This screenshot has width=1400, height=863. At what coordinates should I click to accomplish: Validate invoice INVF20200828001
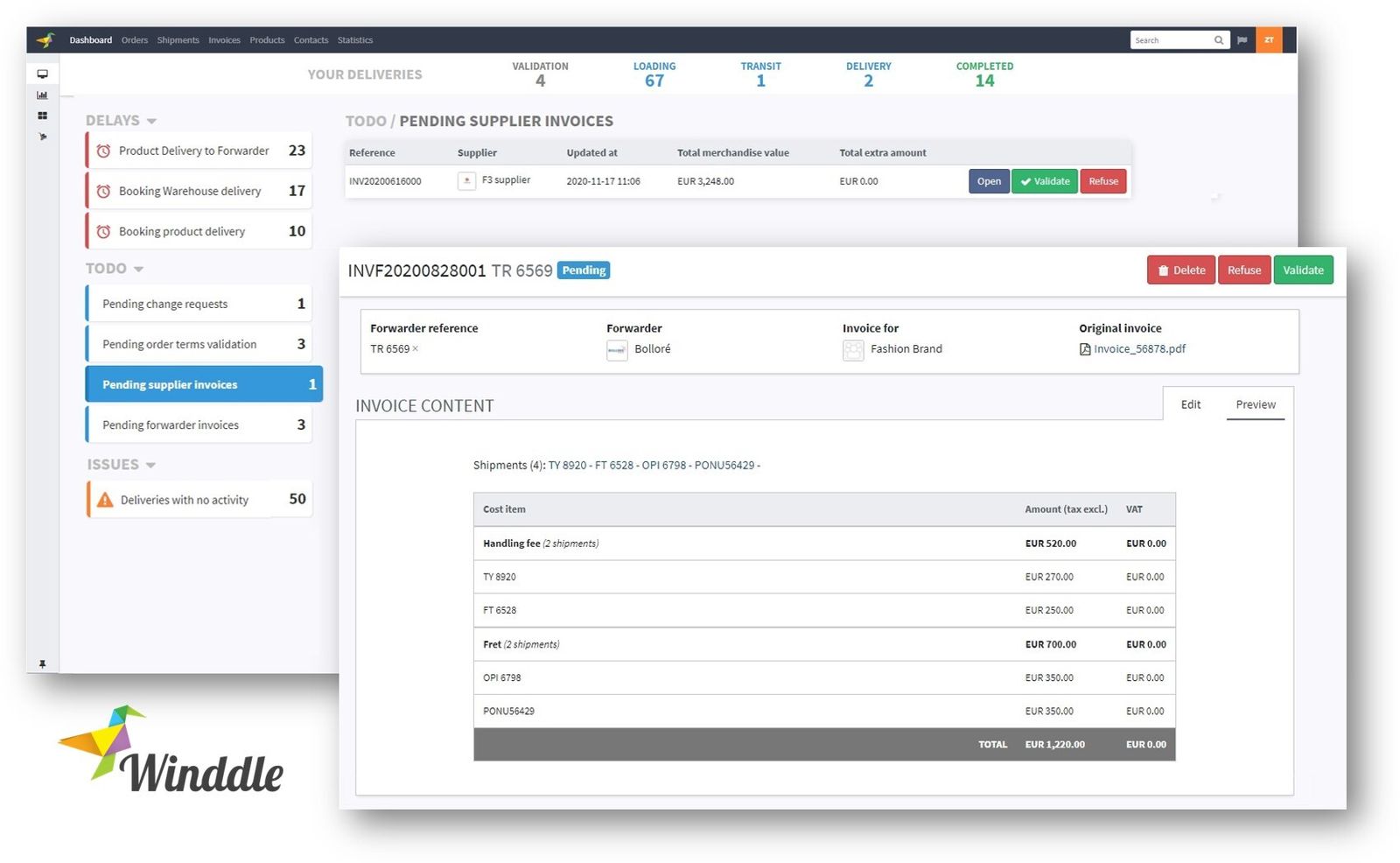tap(1303, 270)
